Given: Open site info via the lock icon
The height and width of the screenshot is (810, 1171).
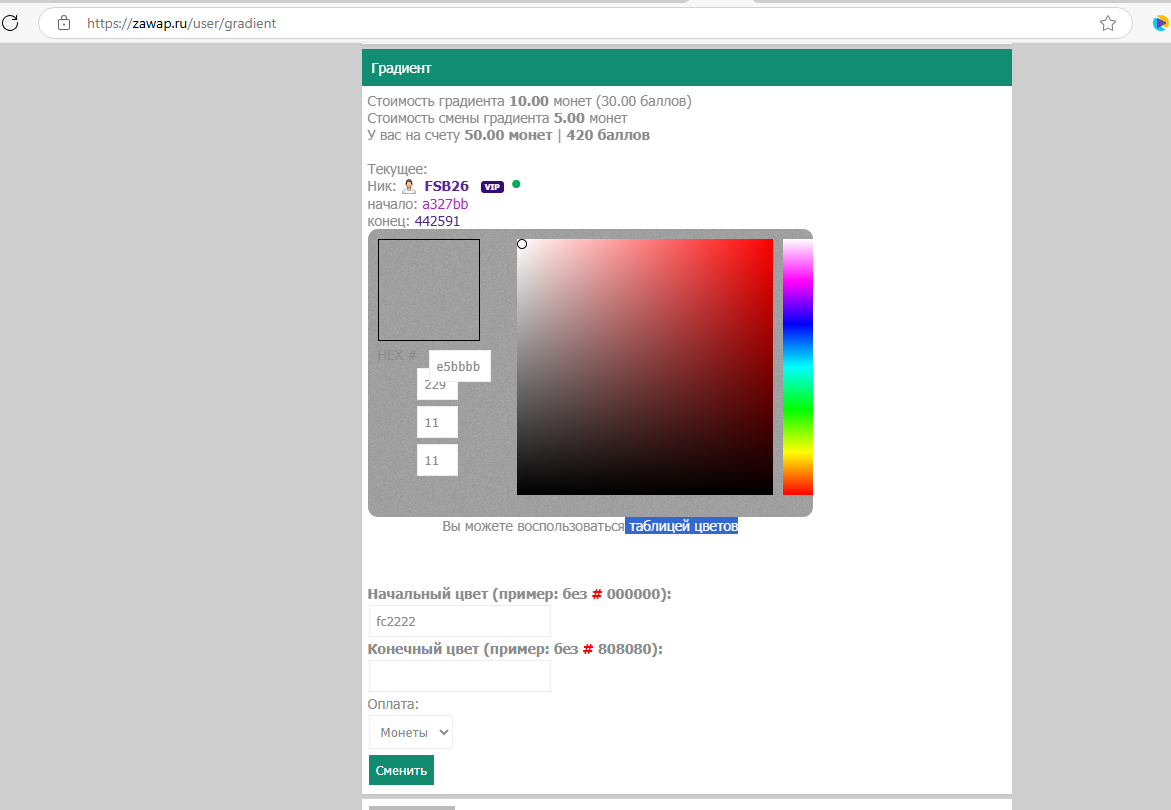Looking at the screenshot, I should [x=64, y=23].
